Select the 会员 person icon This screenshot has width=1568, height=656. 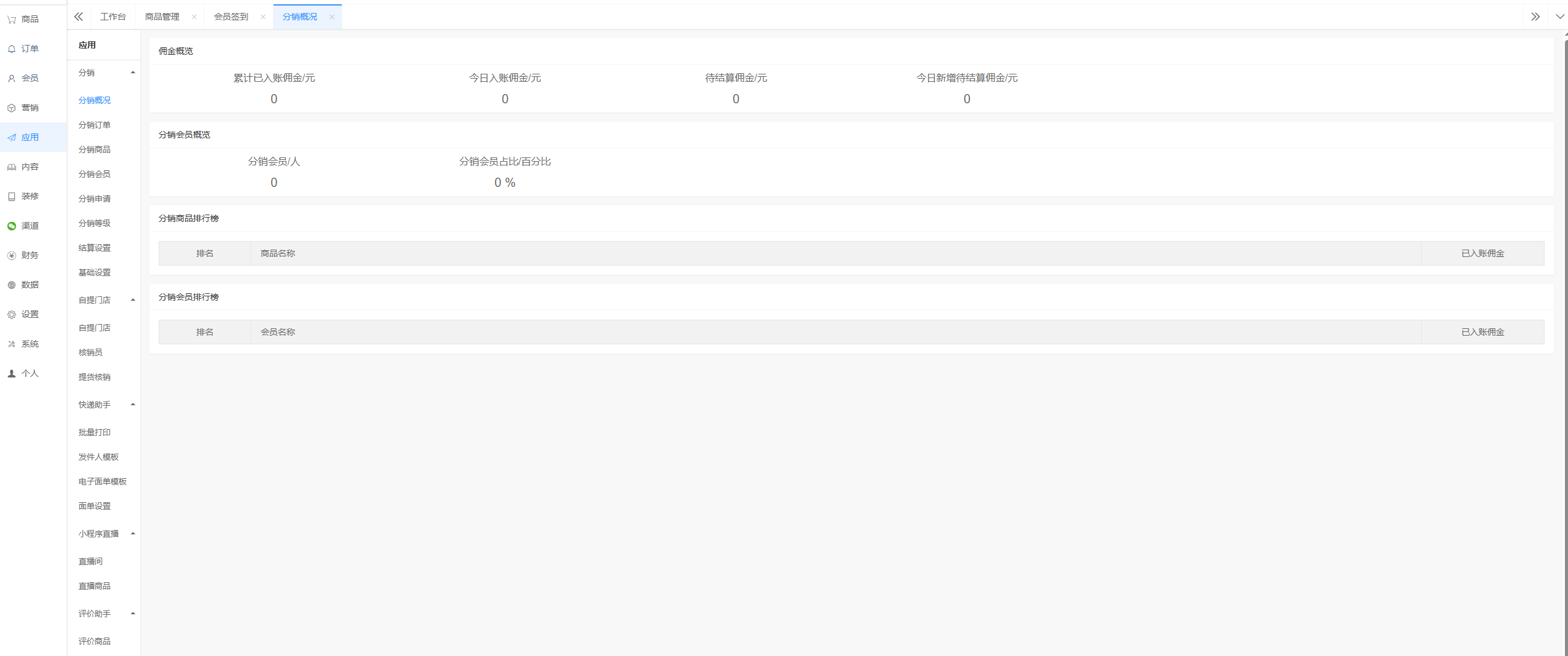tap(12, 79)
